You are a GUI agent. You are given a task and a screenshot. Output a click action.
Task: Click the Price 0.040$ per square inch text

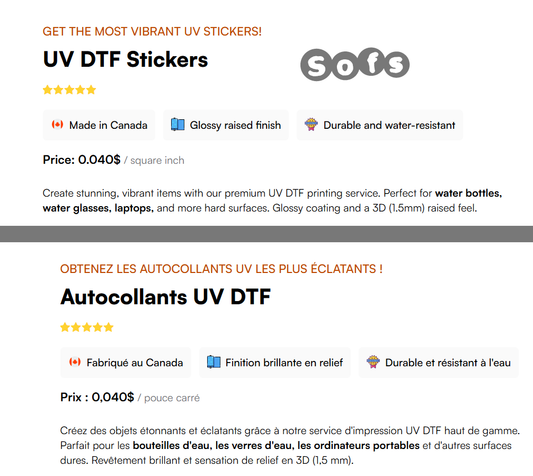click(x=114, y=160)
